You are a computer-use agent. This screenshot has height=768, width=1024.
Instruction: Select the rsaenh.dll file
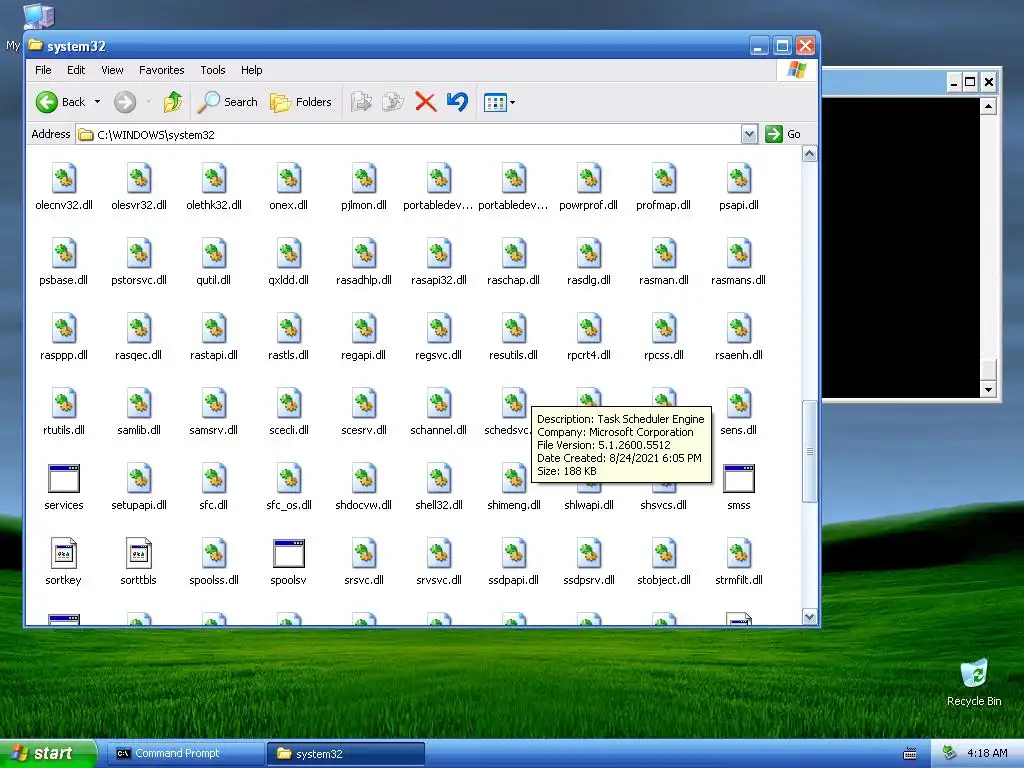click(739, 336)
